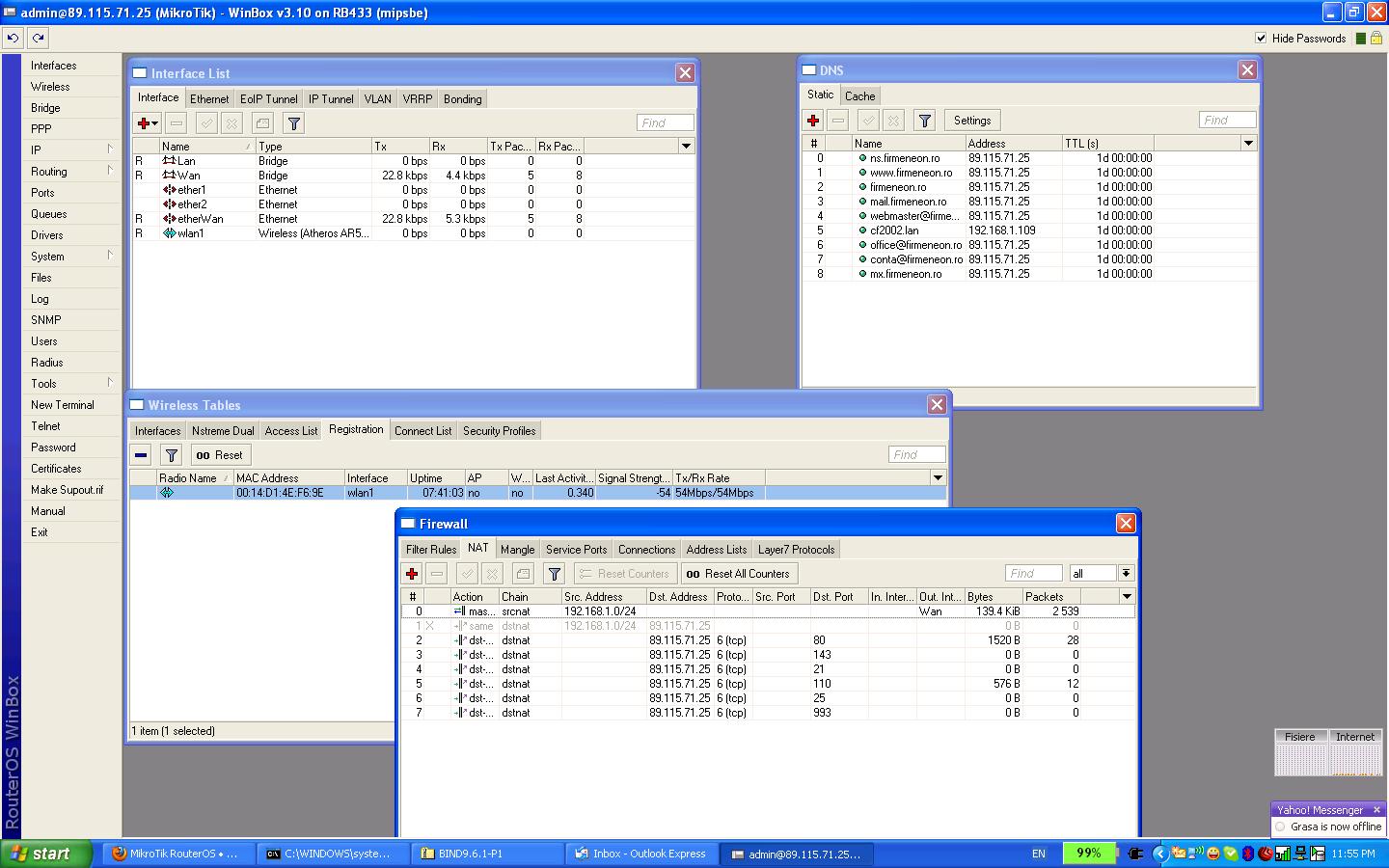1389x868 pixels.
Task: Open Access List tab in Wireless Tables
Action: 291,431
